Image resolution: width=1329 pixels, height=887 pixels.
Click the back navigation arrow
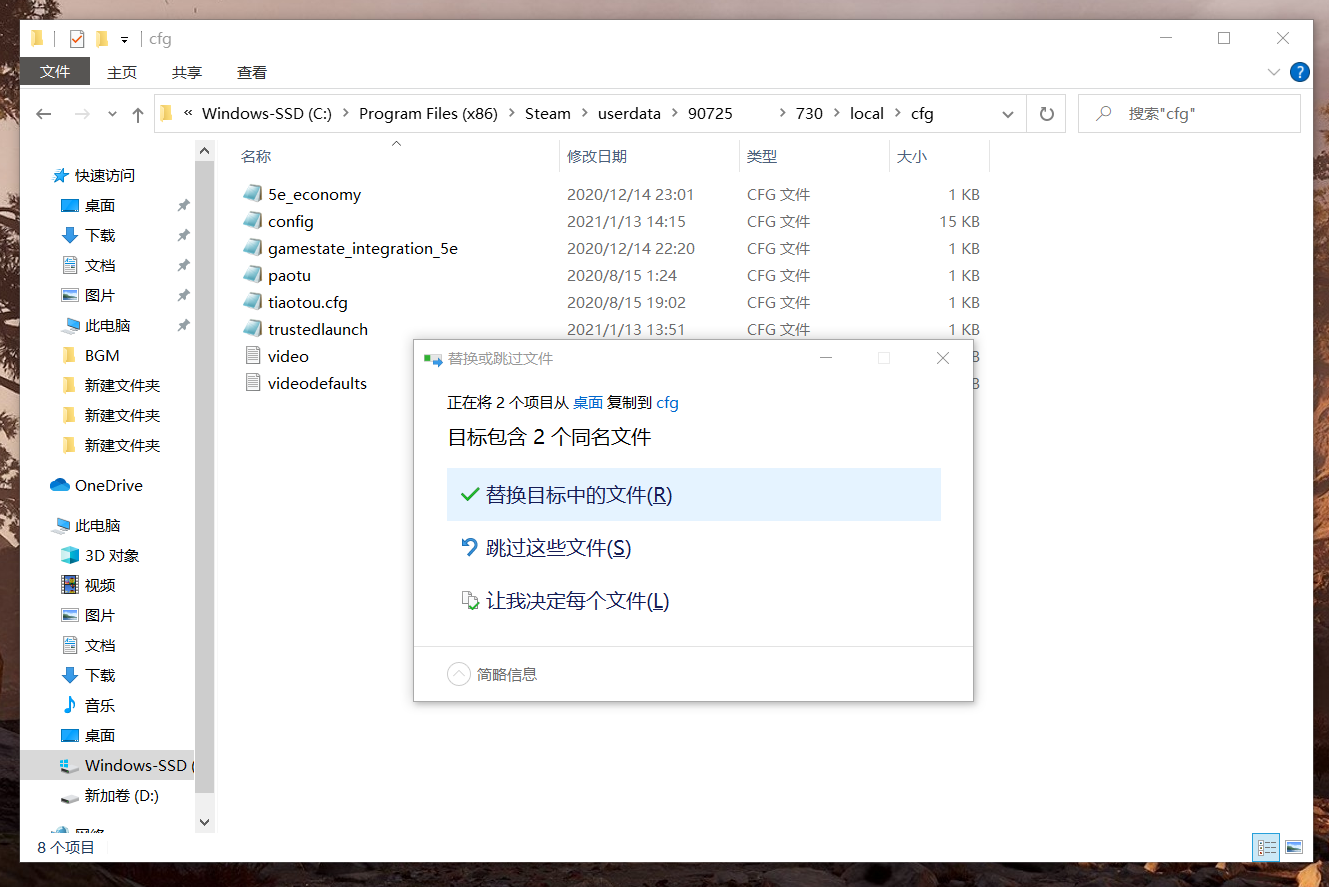pyautogui.click(x=43, y=113)
